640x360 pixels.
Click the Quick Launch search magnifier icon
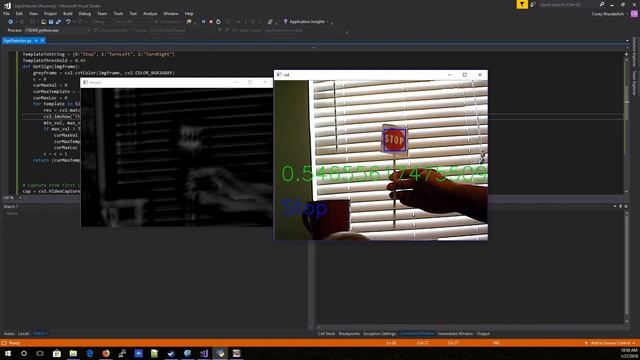602,4
